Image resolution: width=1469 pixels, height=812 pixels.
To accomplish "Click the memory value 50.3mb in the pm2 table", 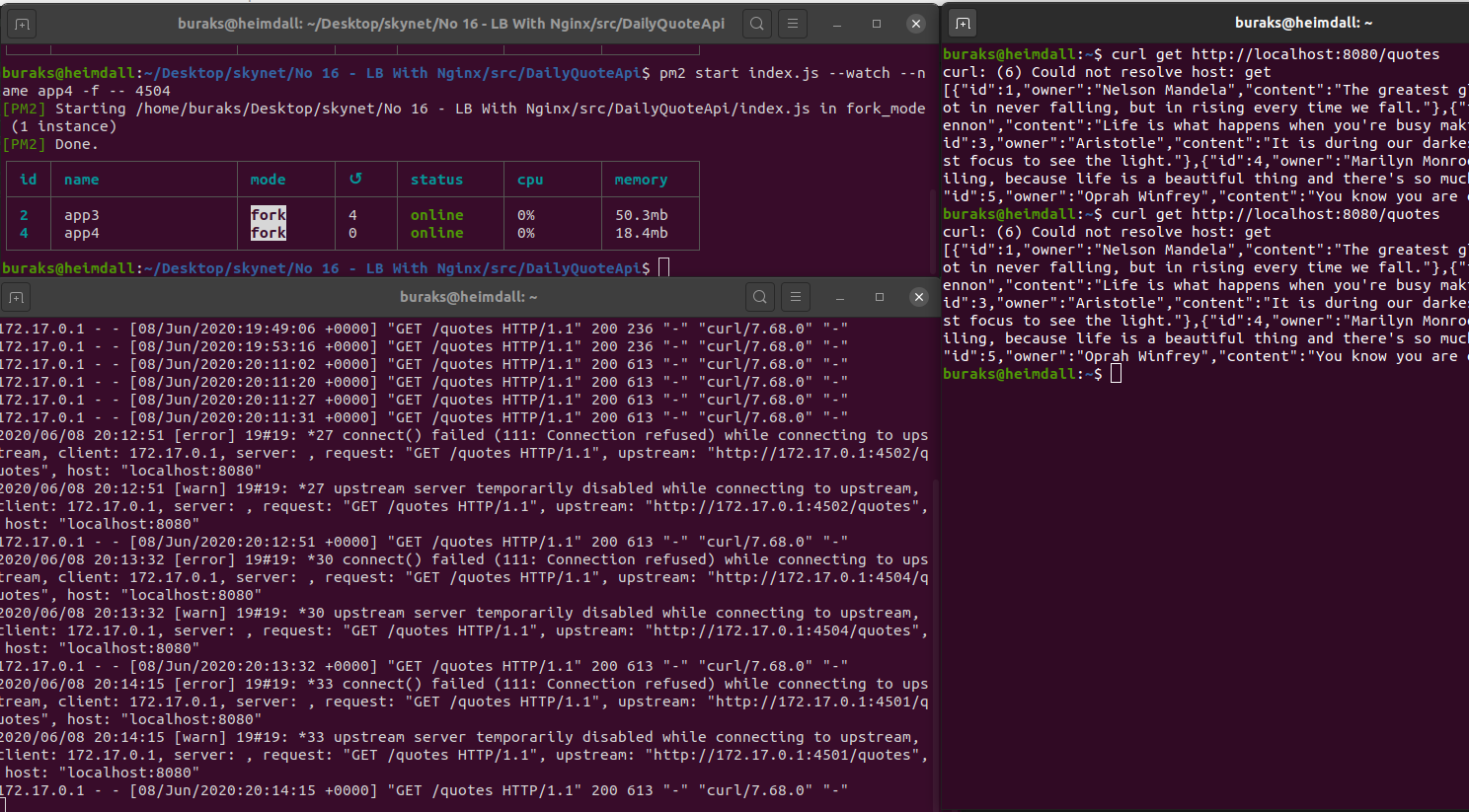I will pyautogui.click(x=641, y=214).
